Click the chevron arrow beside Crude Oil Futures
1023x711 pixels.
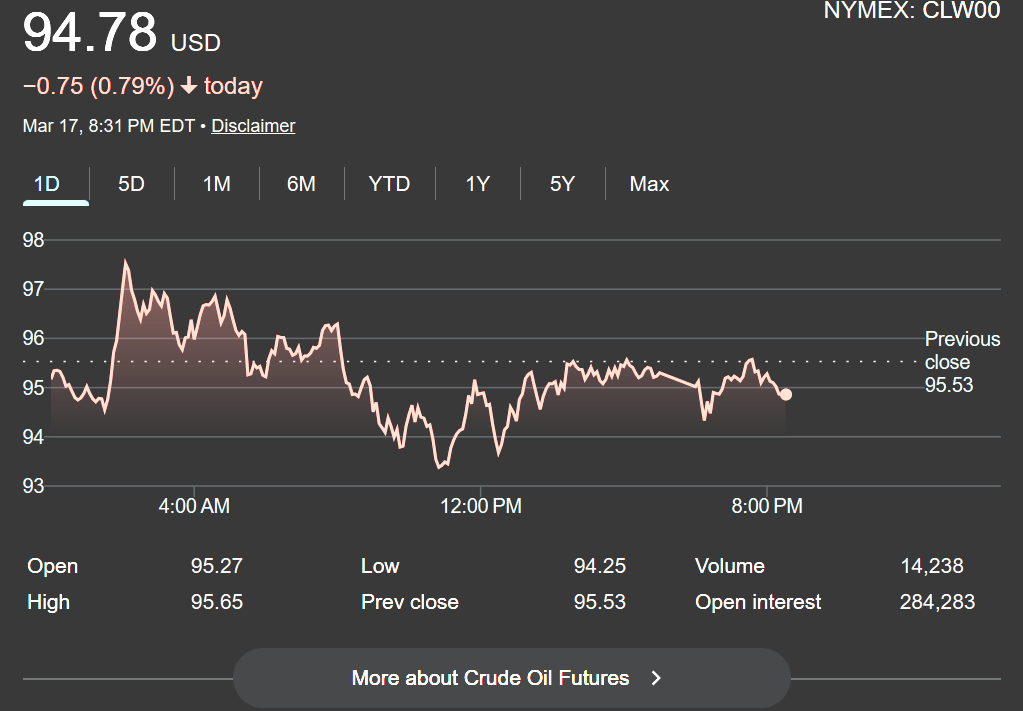pyautogui.click(x=656, y=678)
